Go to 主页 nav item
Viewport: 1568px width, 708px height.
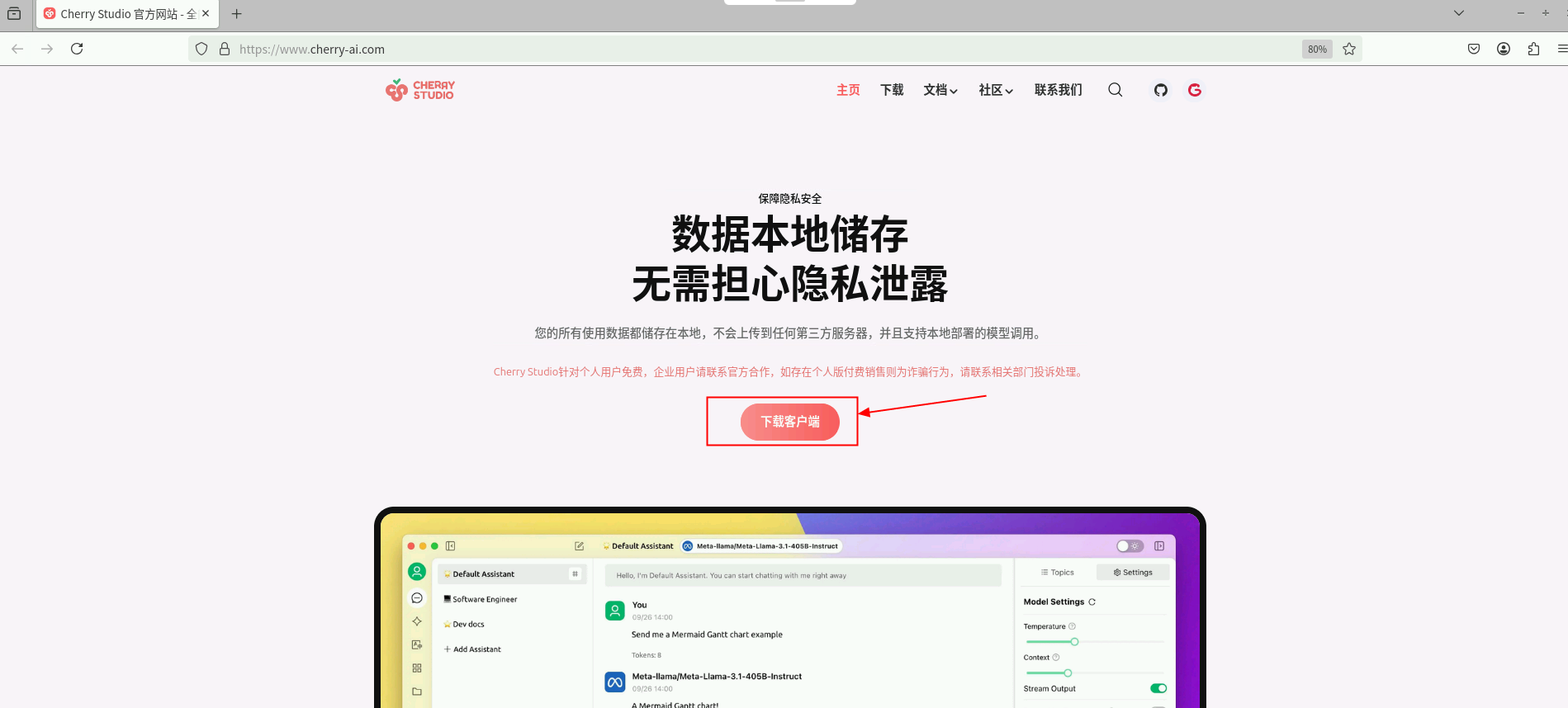coord(848,90)
